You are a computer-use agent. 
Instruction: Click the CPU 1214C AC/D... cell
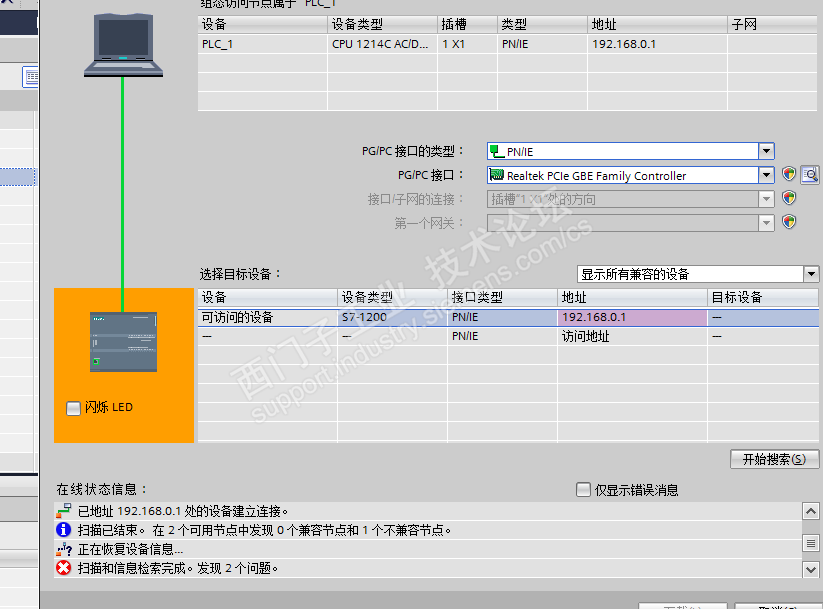(x=380, y=44)
